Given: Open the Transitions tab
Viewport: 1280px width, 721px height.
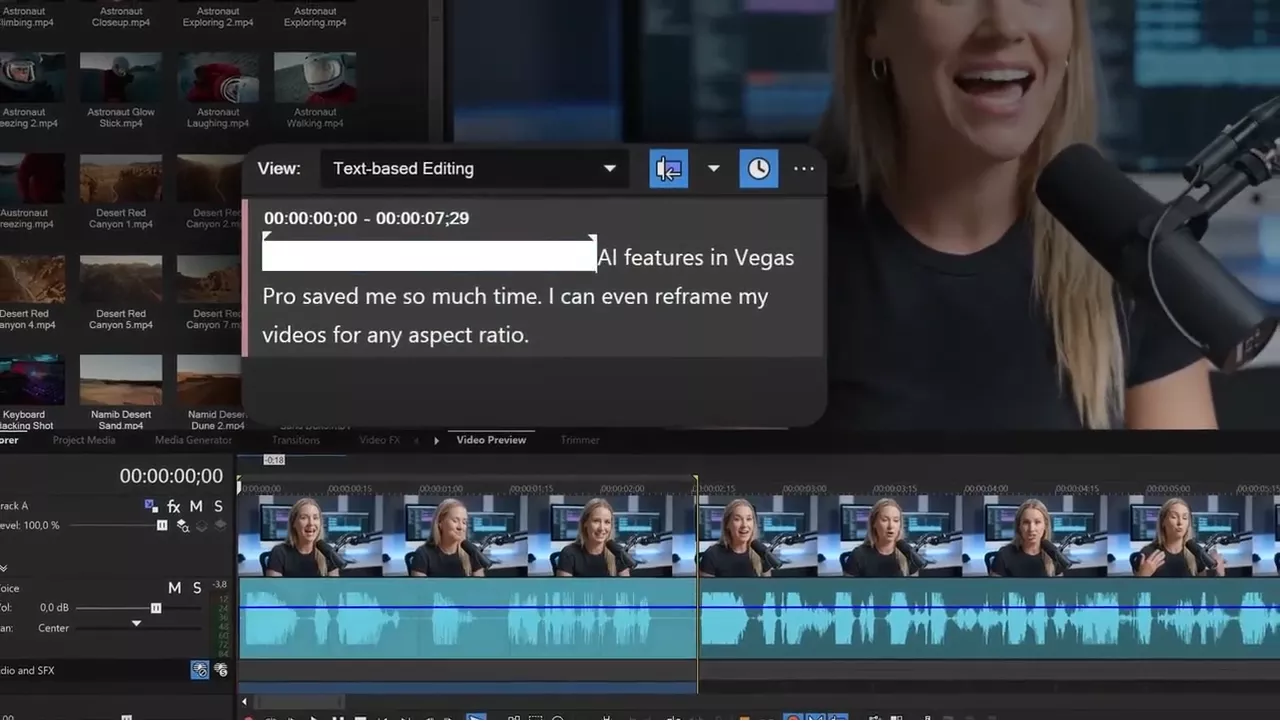Looking at the screenshot, I should [296, 440].
